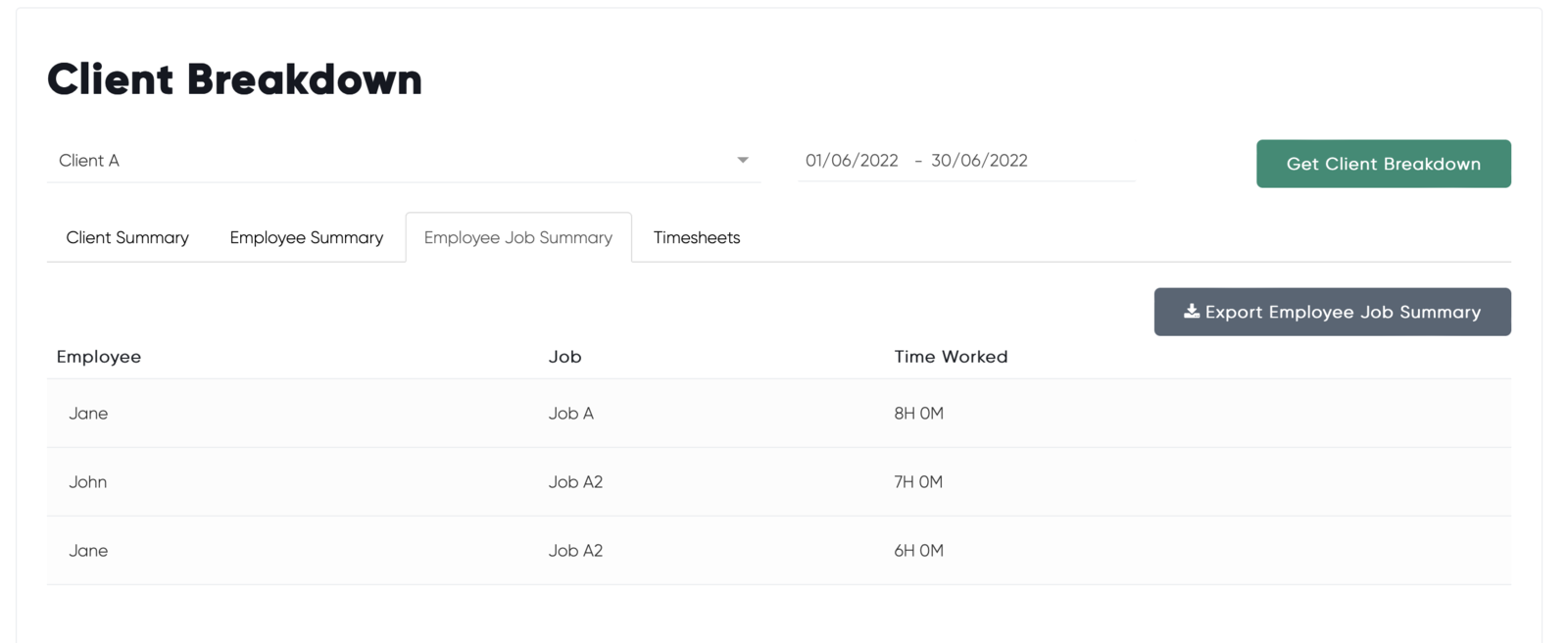Select the John Job A2 row
The width and height of the screenshot is (1568, 643).
point(779,482)
